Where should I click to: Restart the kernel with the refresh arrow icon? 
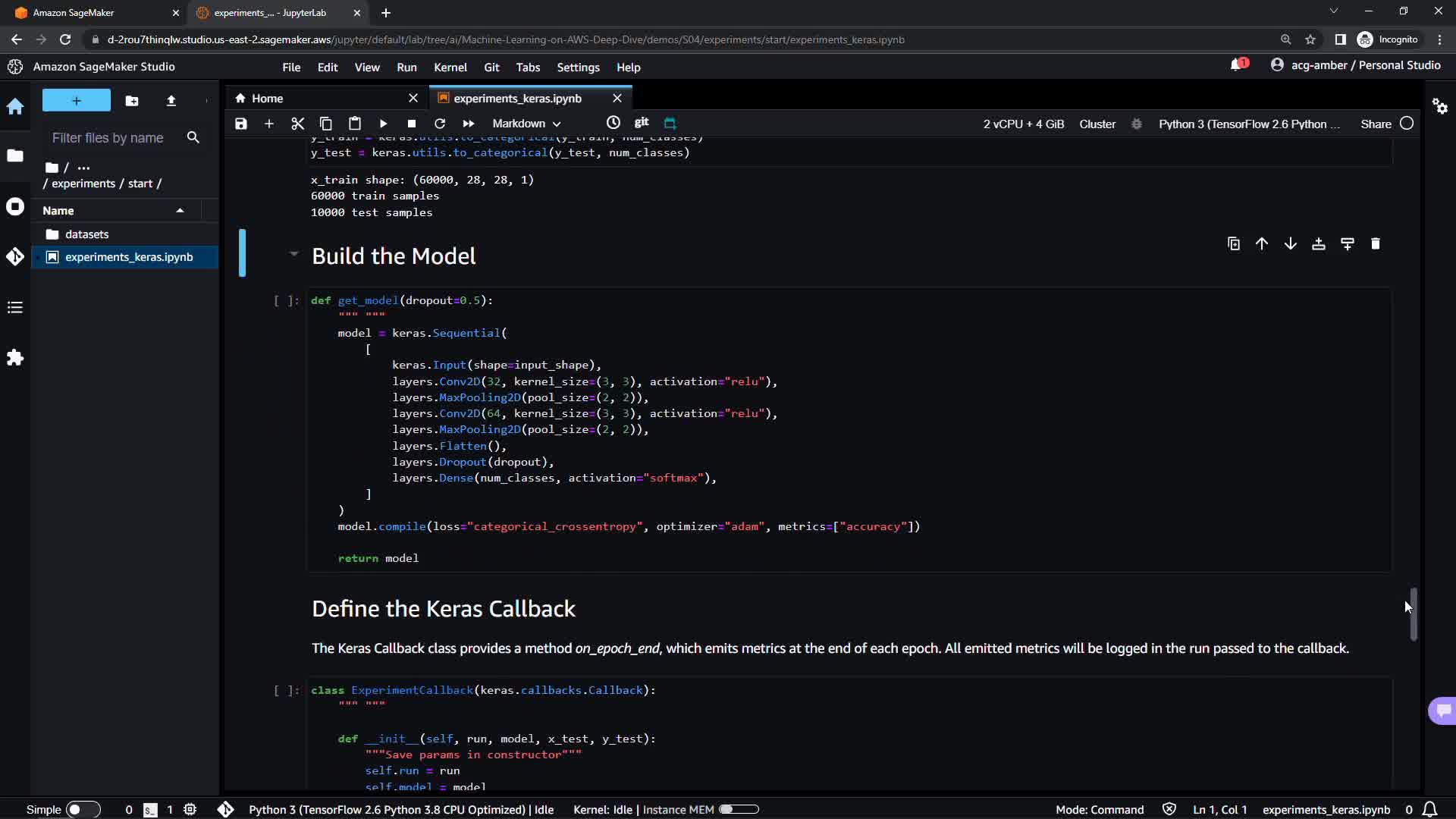pos(440,124)
